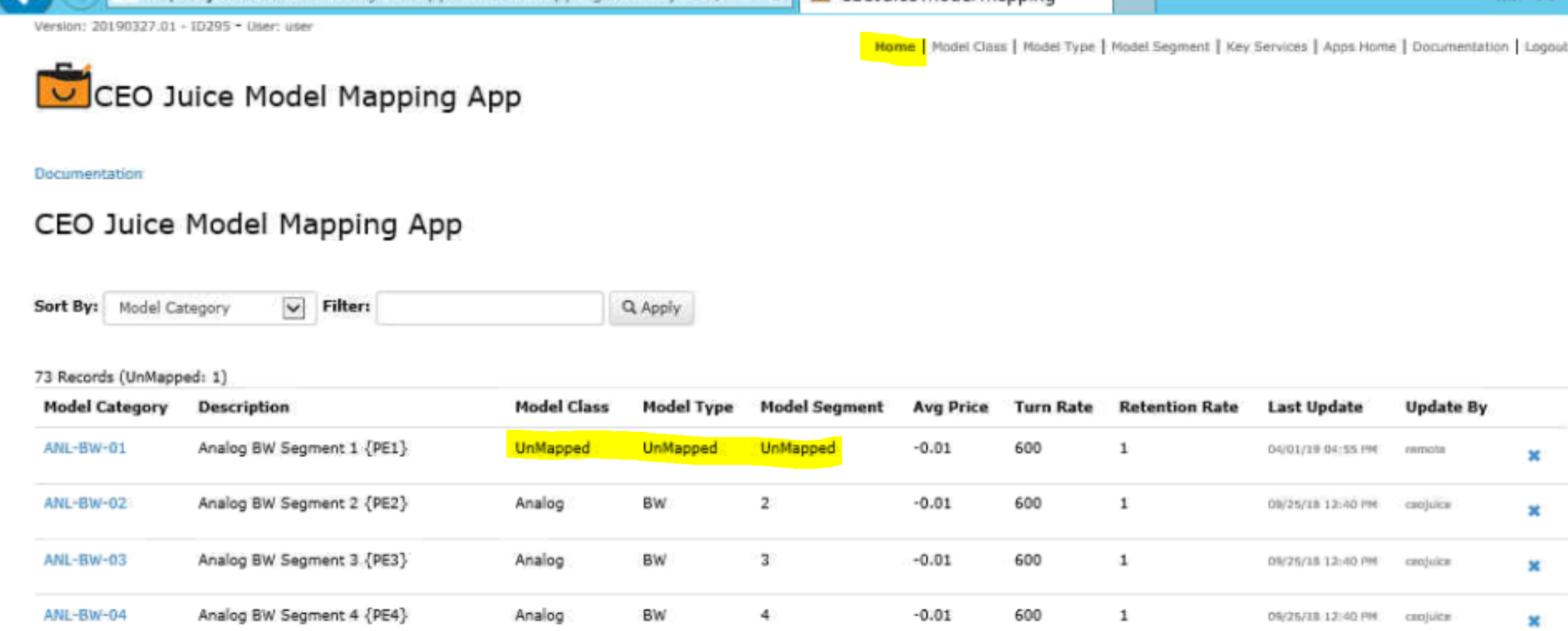Screen dimensions: 1568x631
Task: Click the 'remote' Update By value for ANL-BW-01
Action: (x=1424, y=450)
